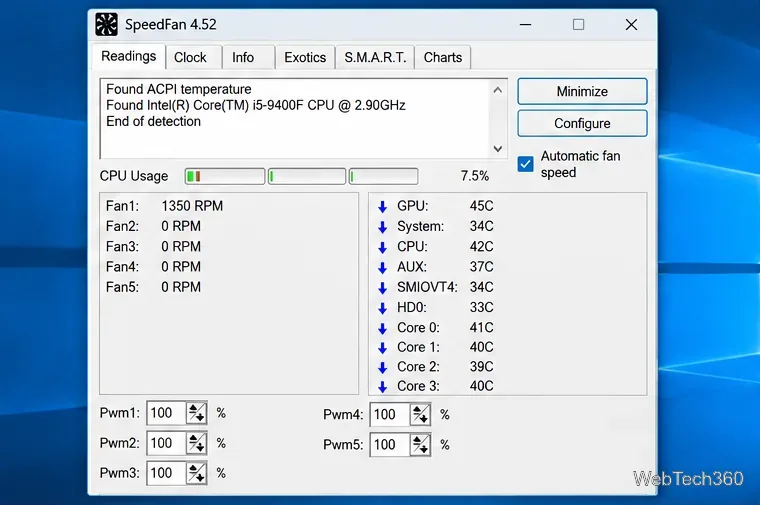The height and width of the screenshot is (505, 760).
Task: Click the Core 2 temperature arrow icon
Action: coord(382,368)
